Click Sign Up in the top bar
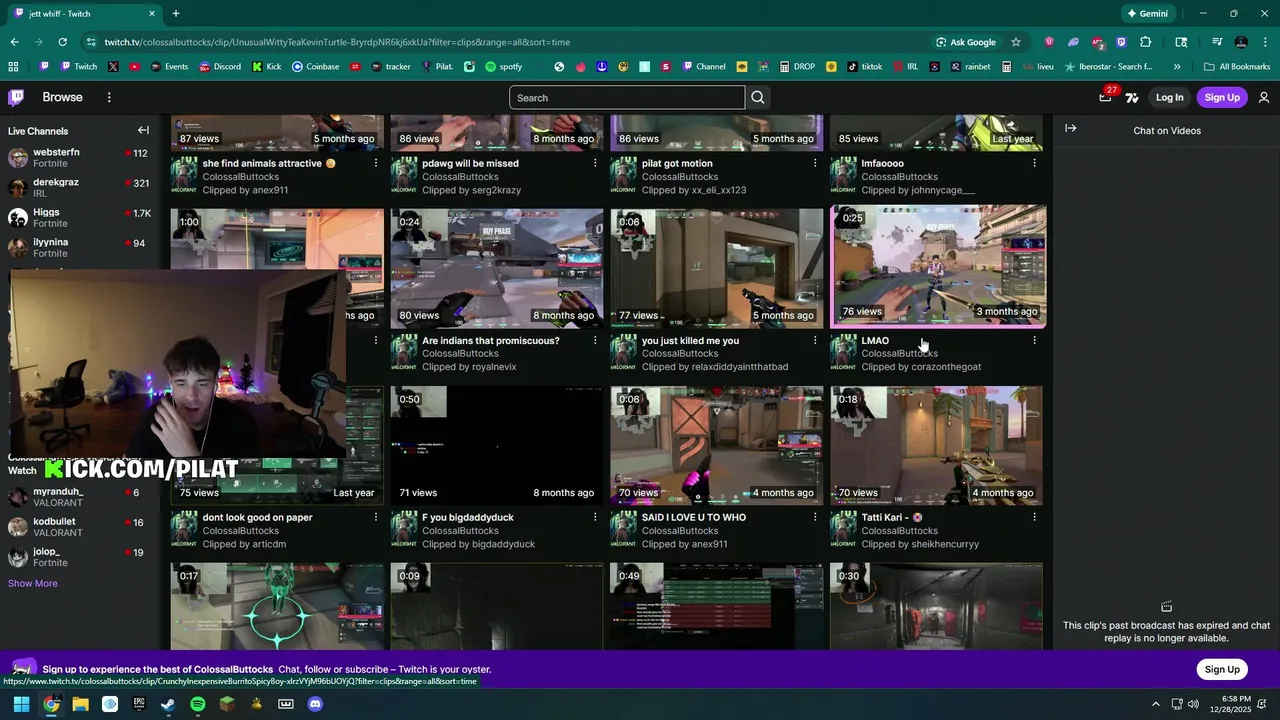1280x720 pixels. [x=1222, y=97]
